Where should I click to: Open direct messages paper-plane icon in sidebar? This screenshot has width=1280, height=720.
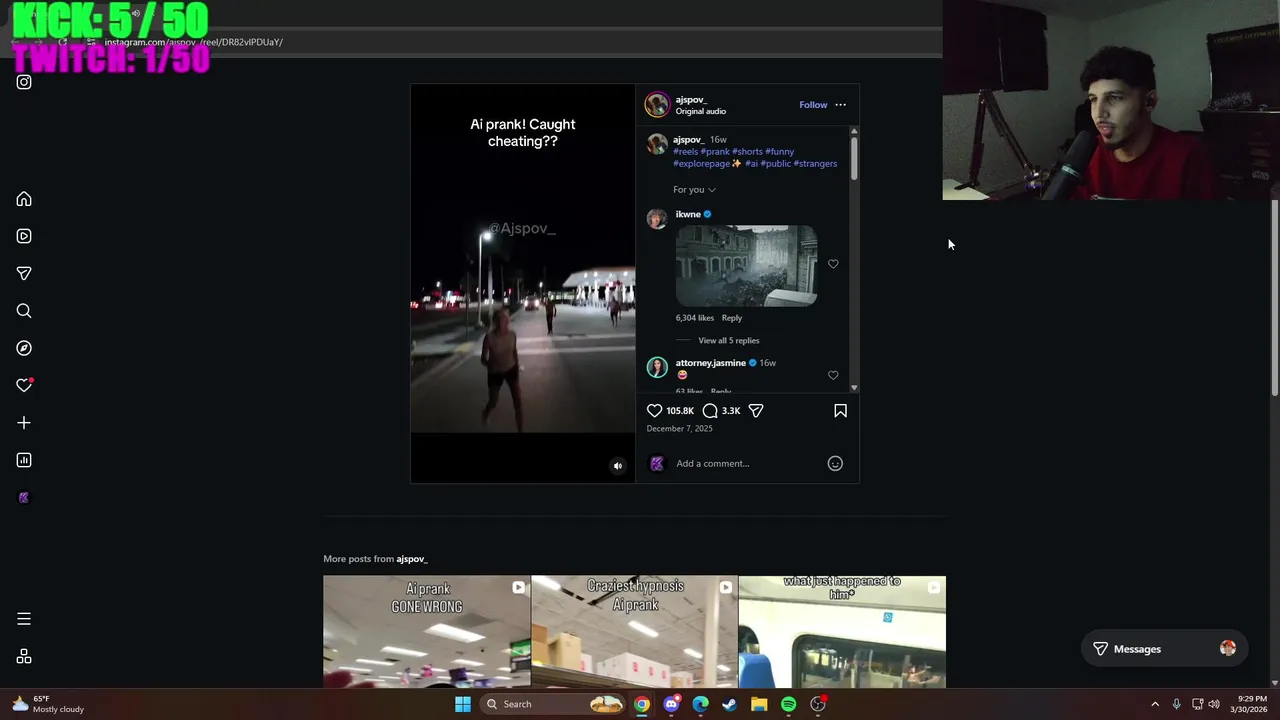pyautogui.click(x=24, y=273)
